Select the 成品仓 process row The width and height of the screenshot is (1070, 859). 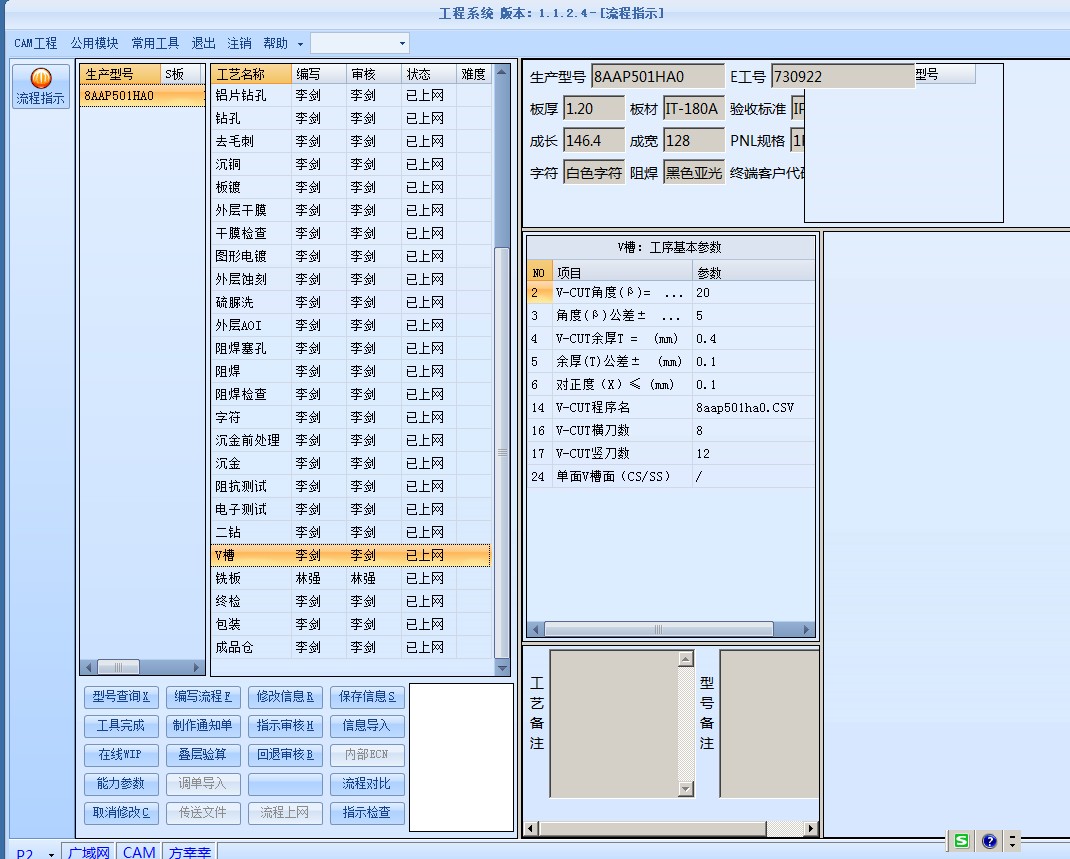tap(351, 647)
